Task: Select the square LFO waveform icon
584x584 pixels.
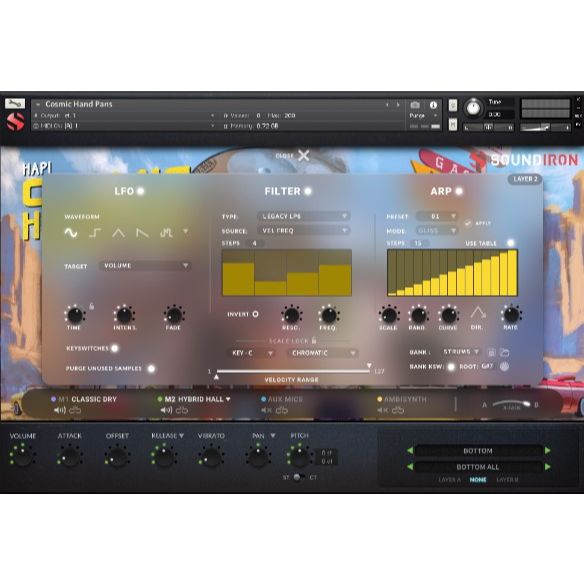Action: coord(95,233)
